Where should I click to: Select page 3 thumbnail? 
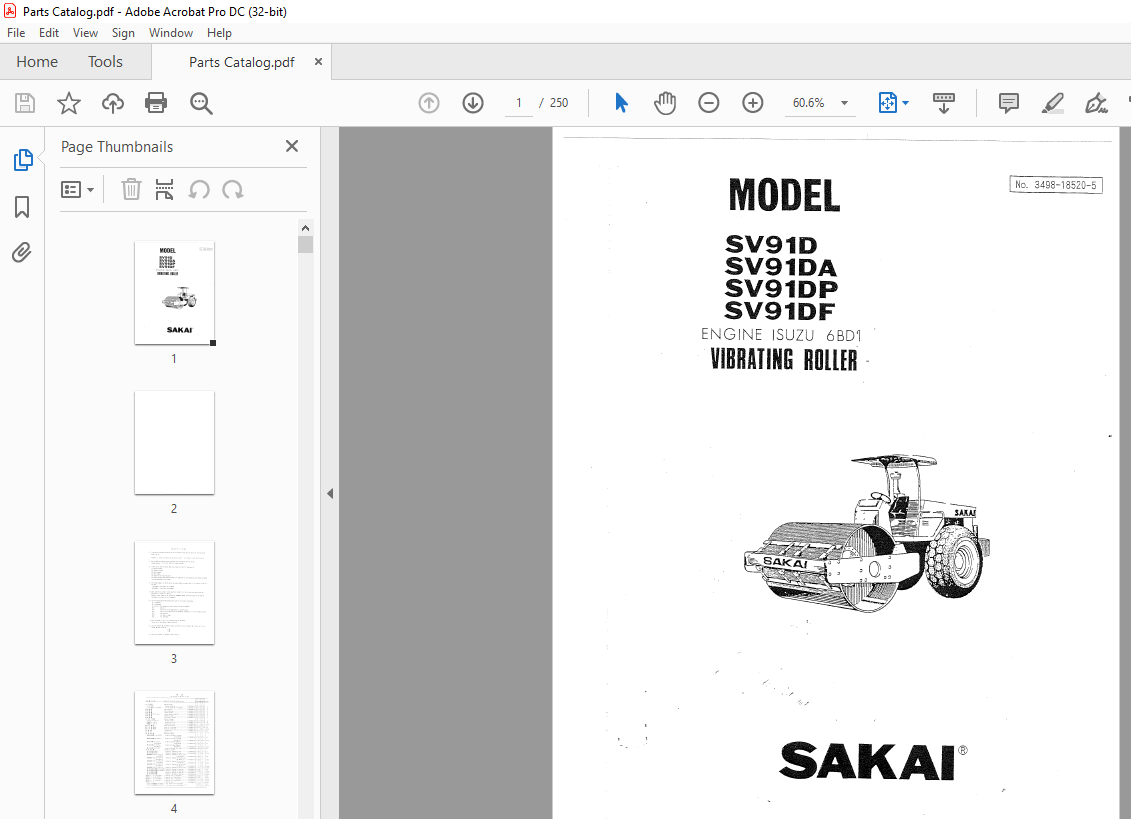pos(175,592)
